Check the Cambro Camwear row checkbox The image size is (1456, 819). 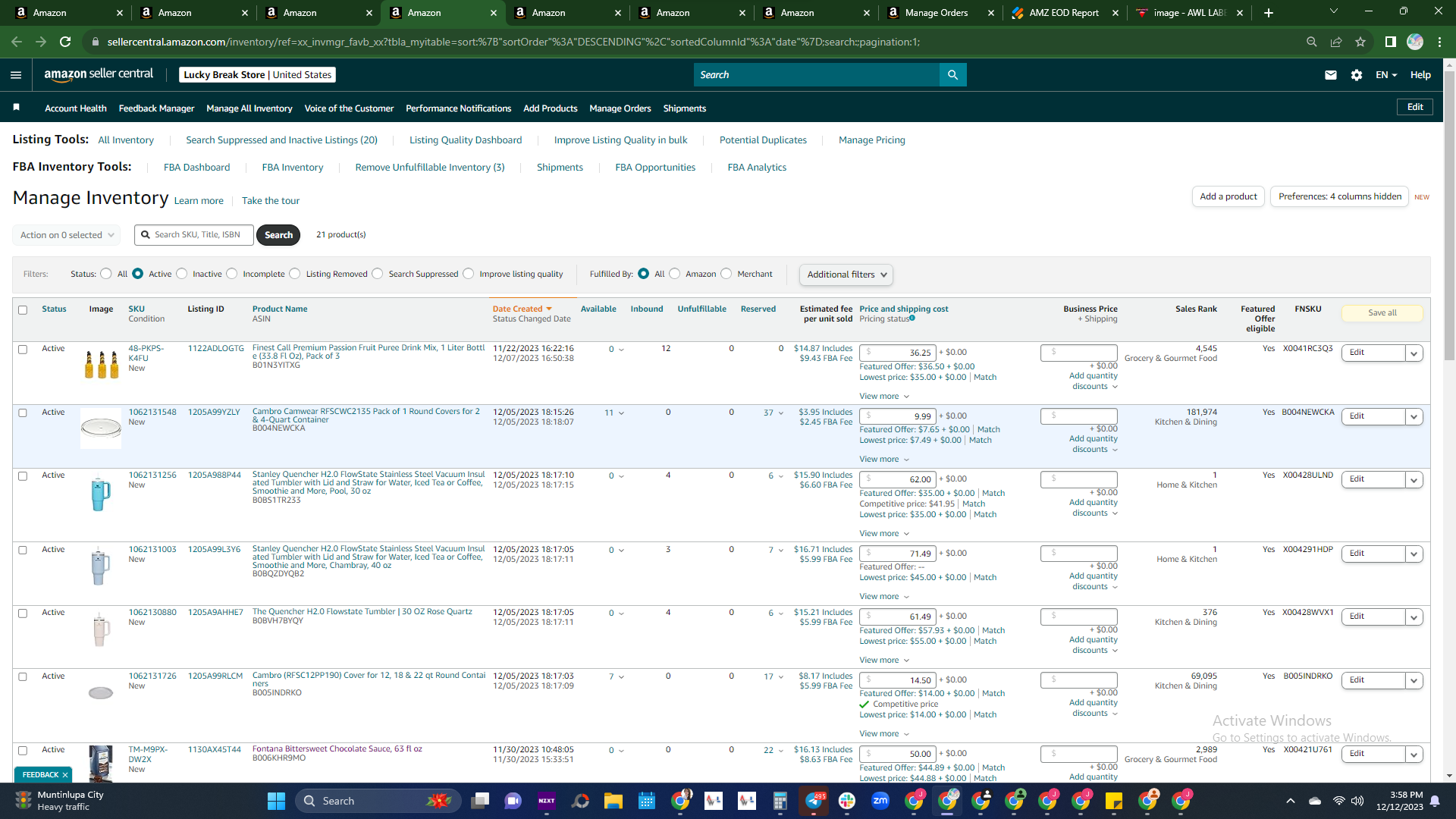tap(23, 413)
